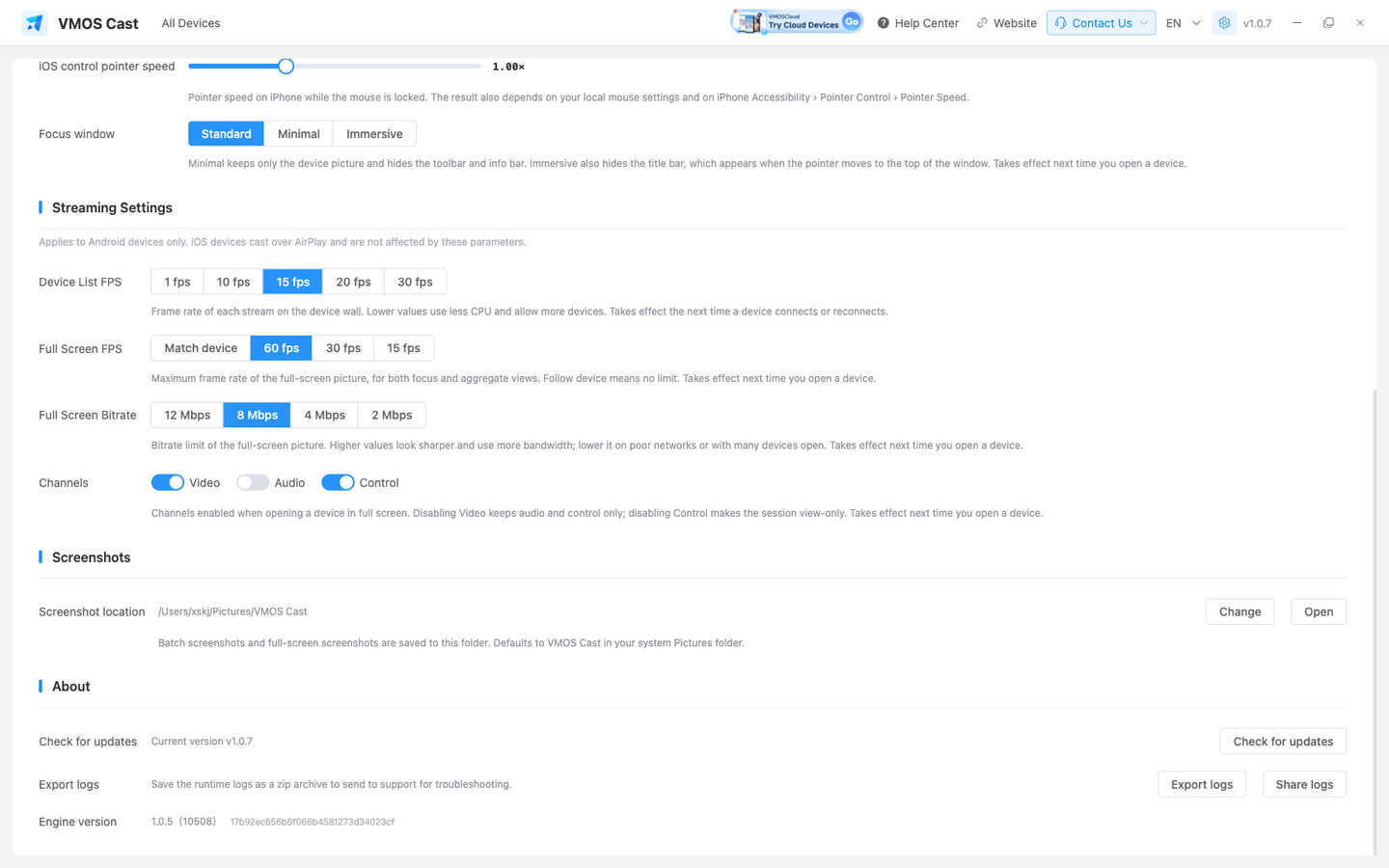Set Focus window to Standard

(226, 134)
